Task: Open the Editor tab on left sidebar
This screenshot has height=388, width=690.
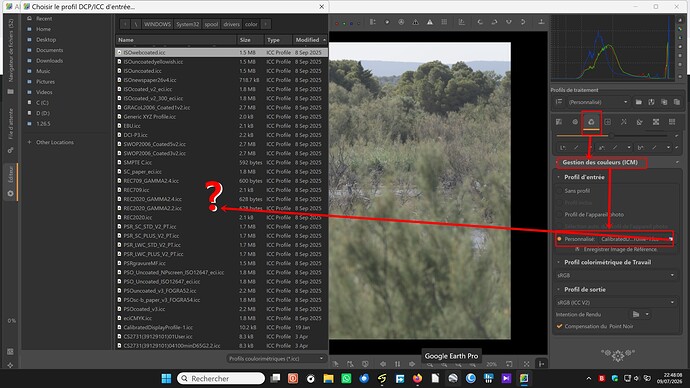Action: click(11, 183)
